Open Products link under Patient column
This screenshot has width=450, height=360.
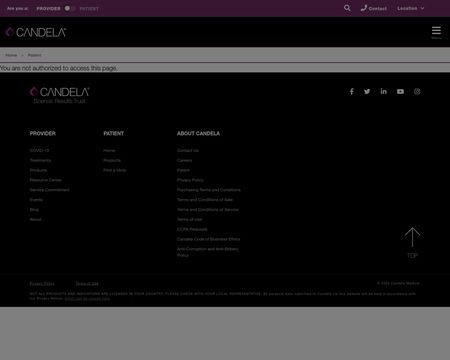click(x=112, y=160)
